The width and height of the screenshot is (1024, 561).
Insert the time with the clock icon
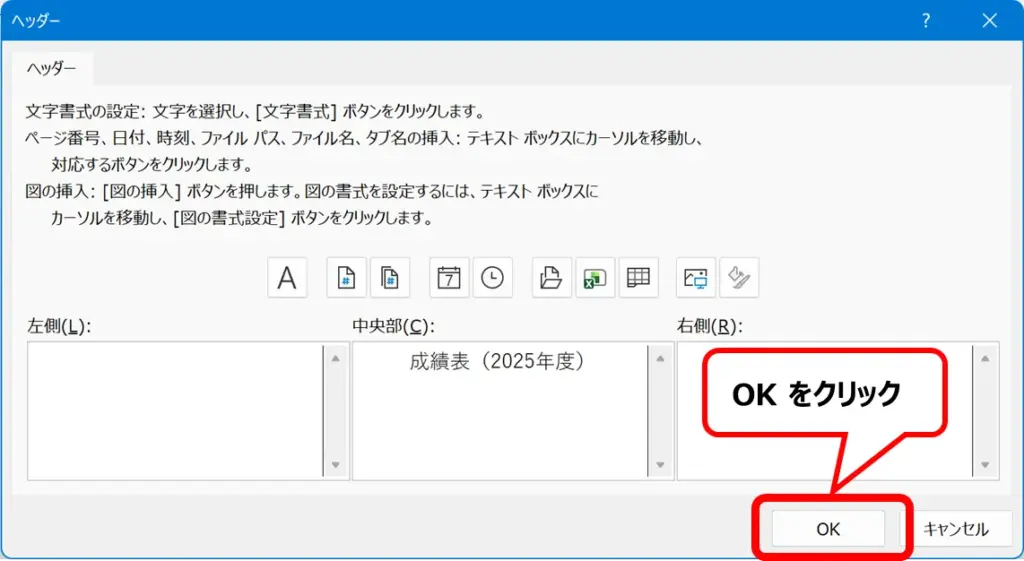(x=493, y=278)
